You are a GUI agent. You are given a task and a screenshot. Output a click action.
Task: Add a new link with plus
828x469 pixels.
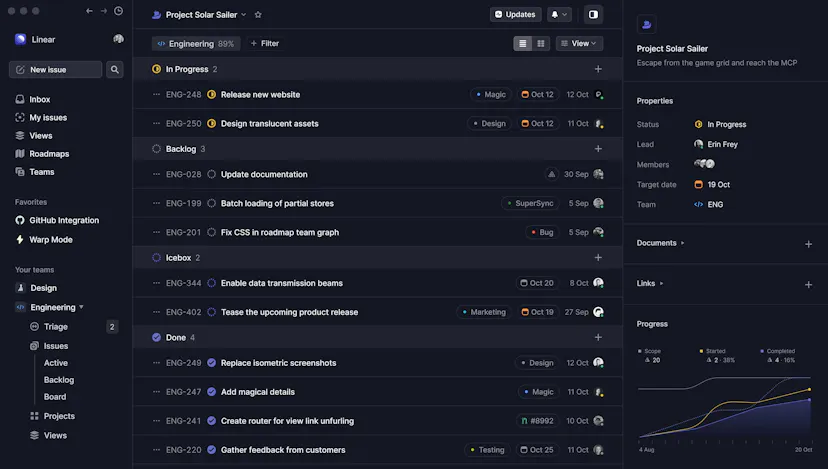(x=808, y=285)
